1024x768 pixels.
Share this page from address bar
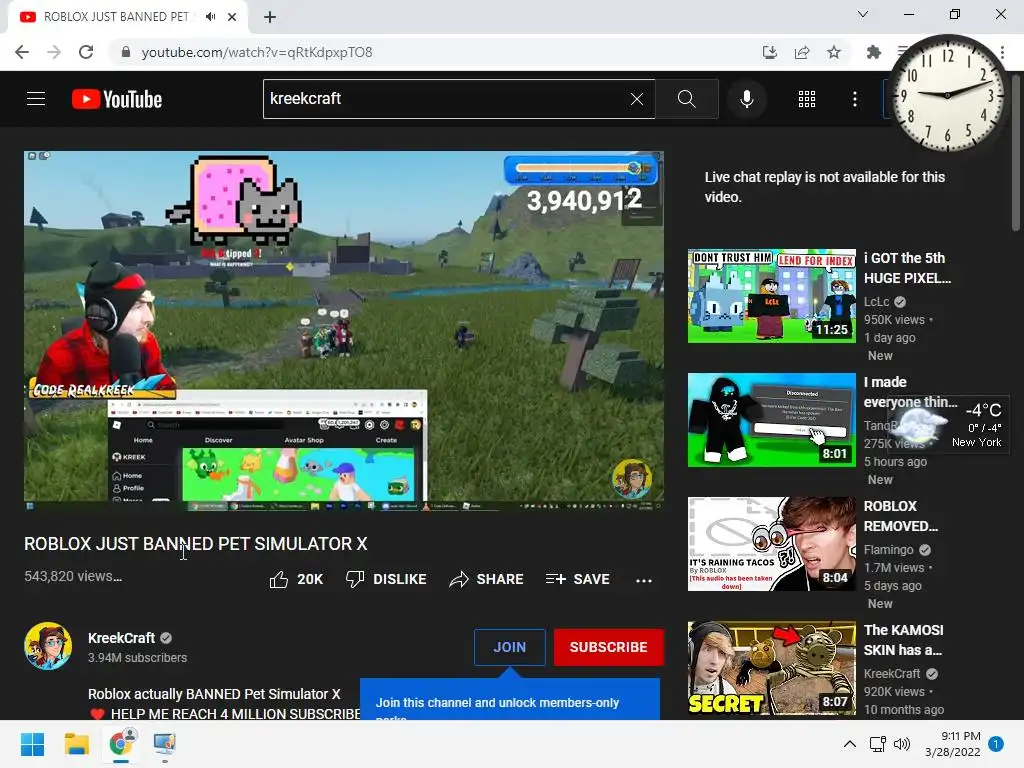click(x=802, y=52)
